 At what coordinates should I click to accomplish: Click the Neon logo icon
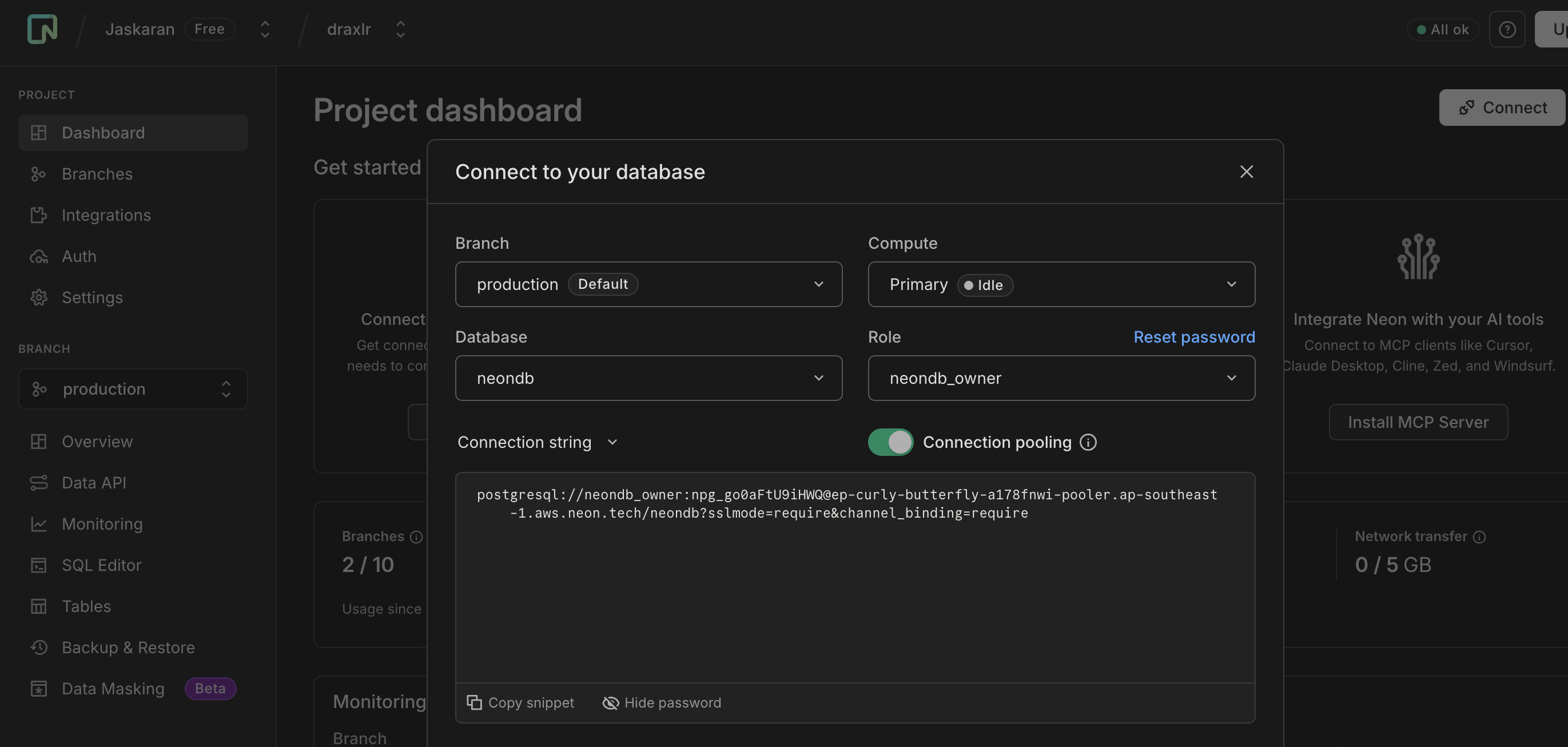(42, 29)
